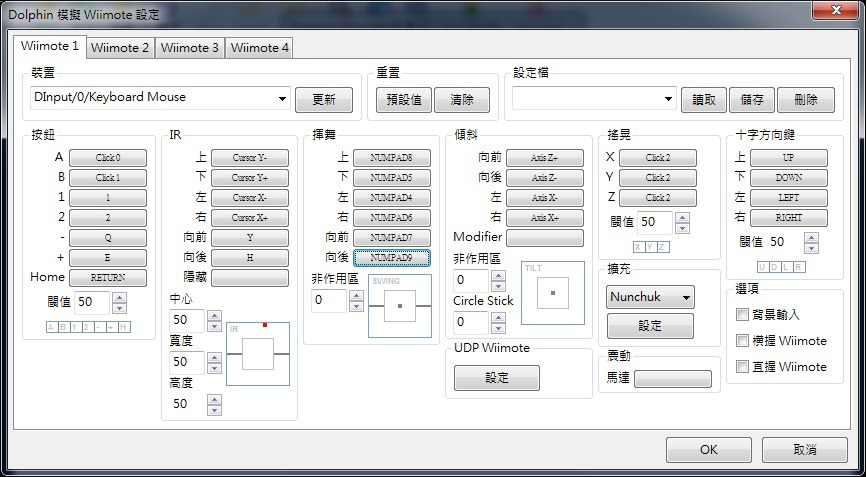Decrease the tilt Circle Stick value
This screenshot has width=867, height=477.
[499, 328]
